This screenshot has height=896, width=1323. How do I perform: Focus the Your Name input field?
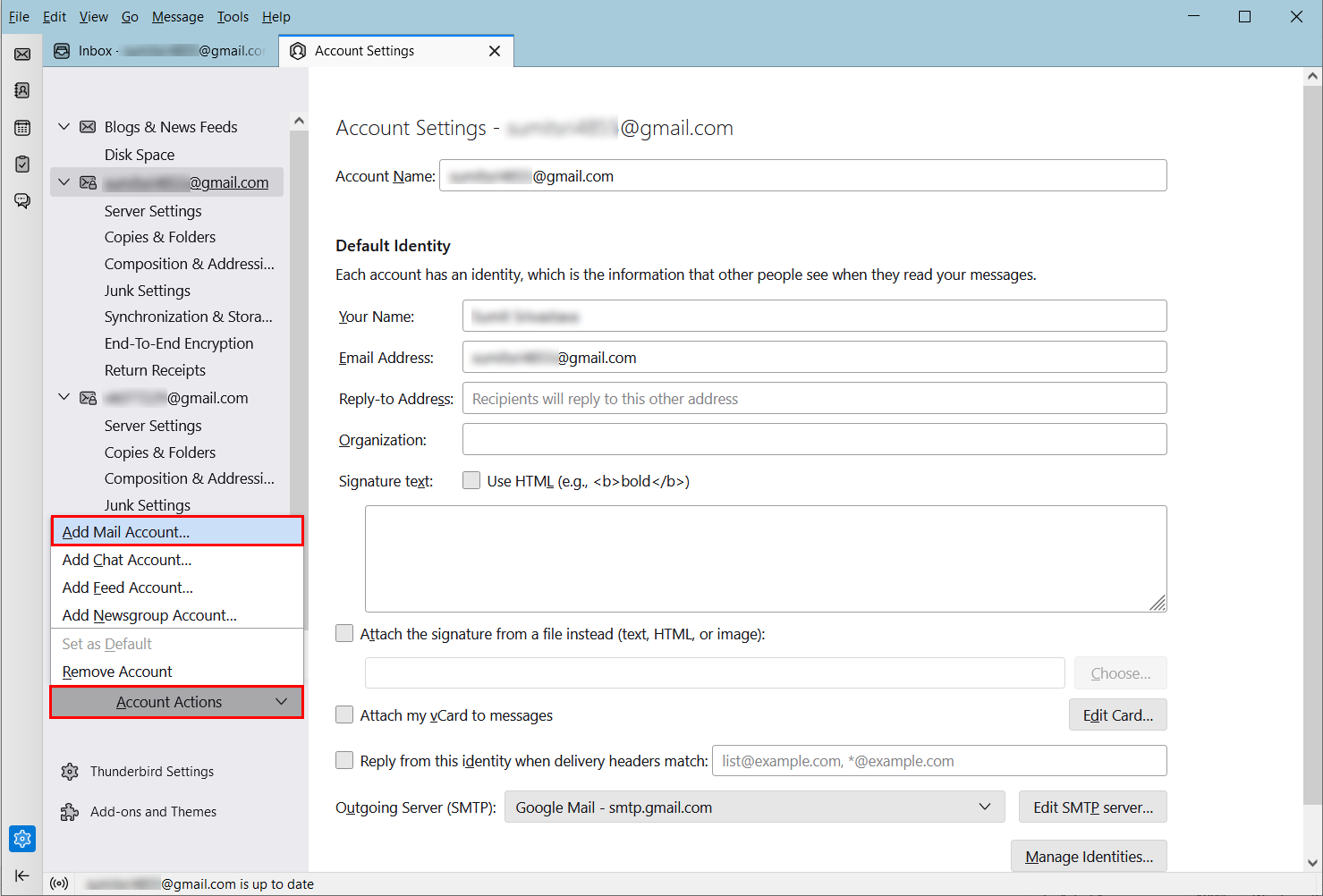pyautogui.click(x=814, y=316)
